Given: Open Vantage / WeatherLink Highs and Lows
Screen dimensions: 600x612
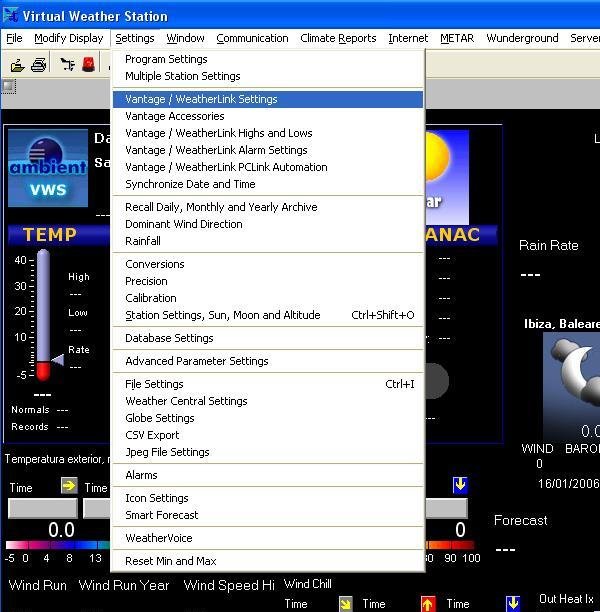Looking at the screenshot, I should tap(268, 133).
